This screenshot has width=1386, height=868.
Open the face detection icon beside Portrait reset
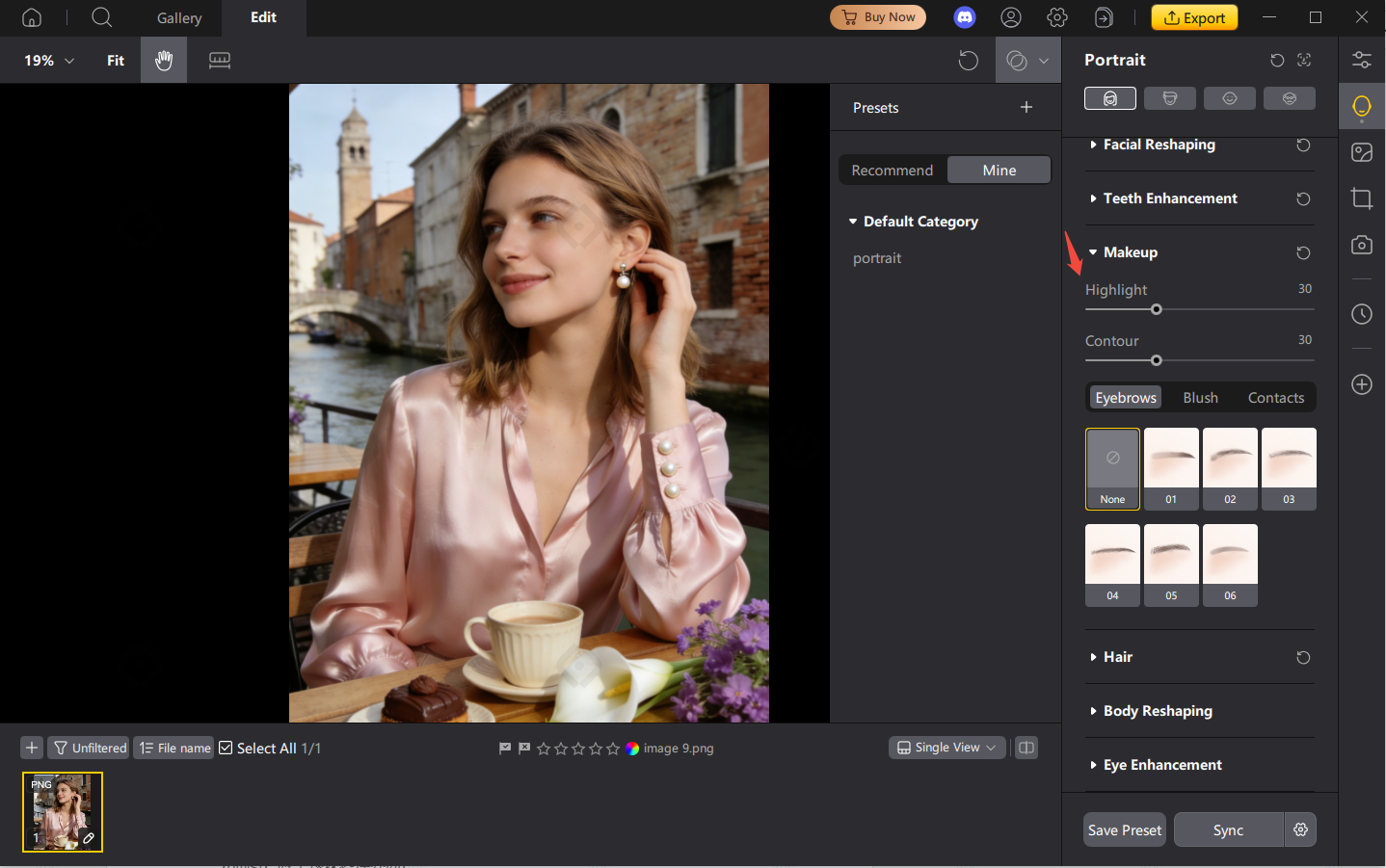click(1303, 60)
